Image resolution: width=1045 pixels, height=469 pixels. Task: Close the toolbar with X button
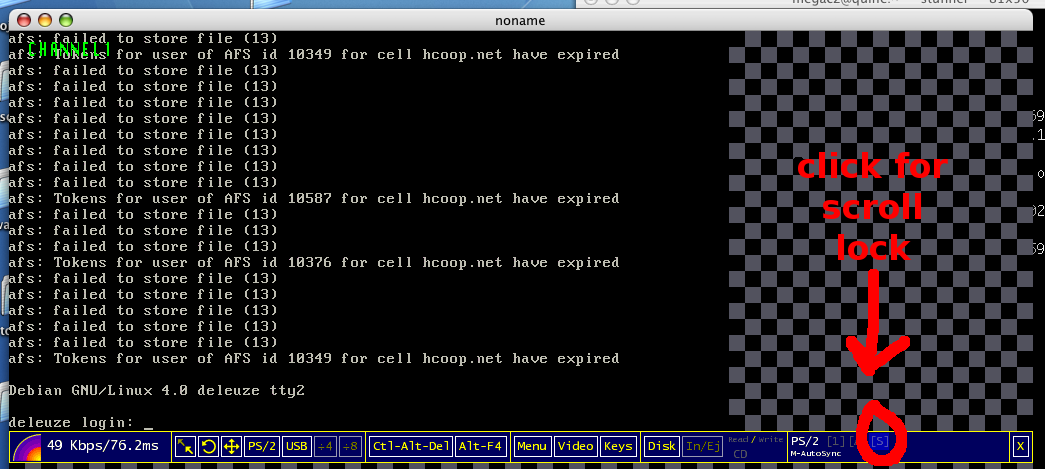1019,446
